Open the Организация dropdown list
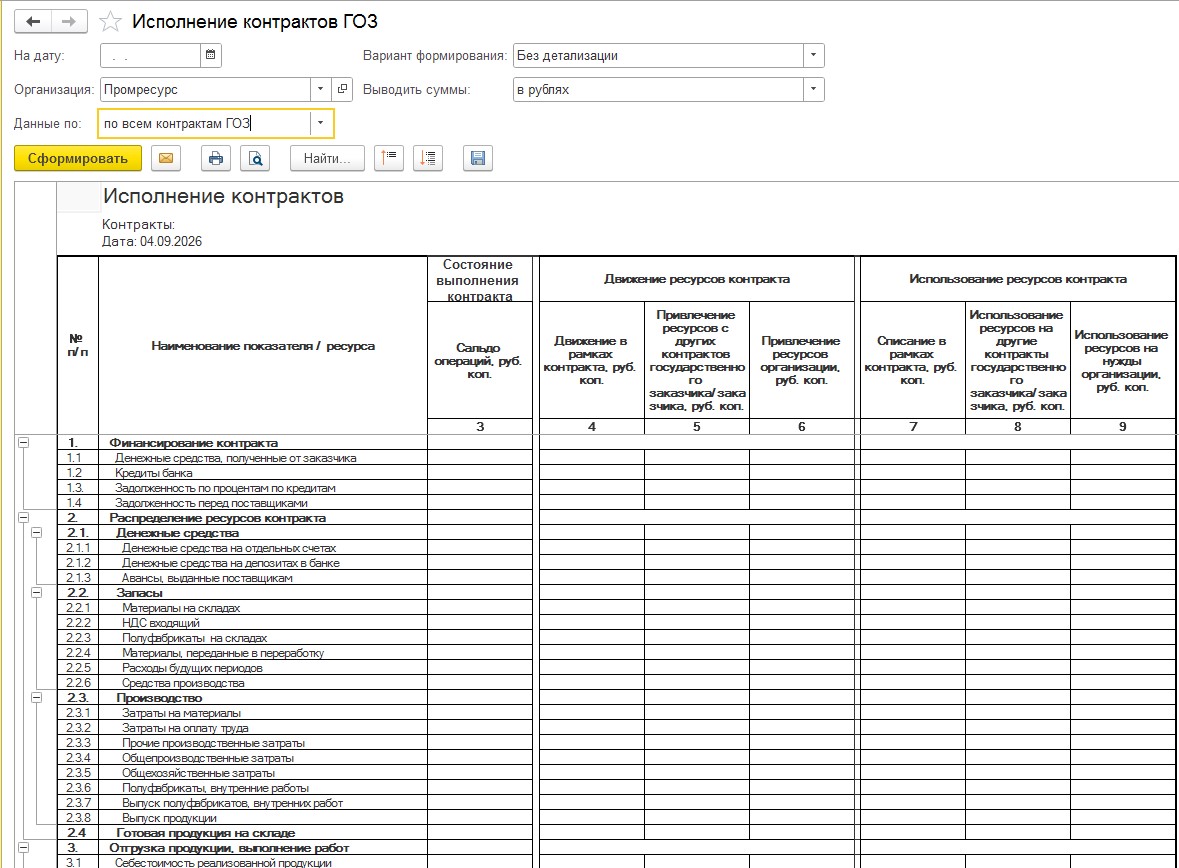 coord(321,89)
